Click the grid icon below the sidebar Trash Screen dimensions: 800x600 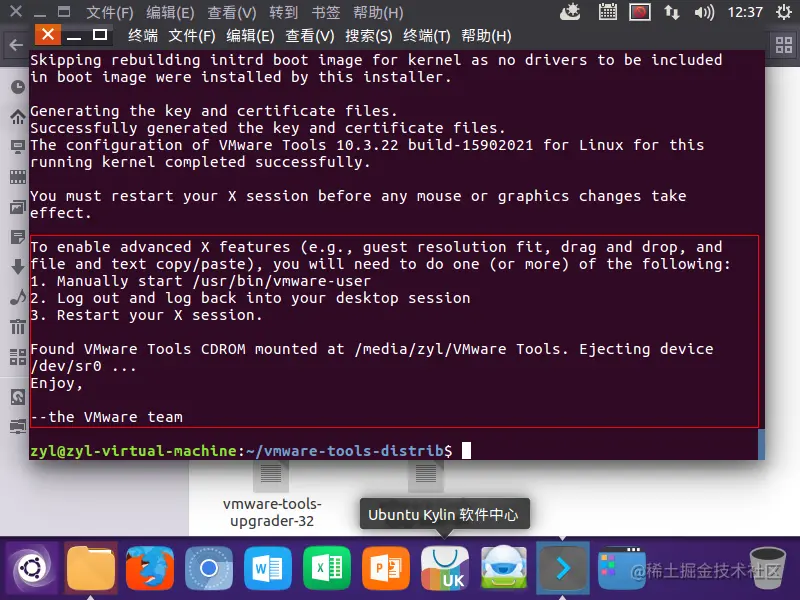click(18, 357)
